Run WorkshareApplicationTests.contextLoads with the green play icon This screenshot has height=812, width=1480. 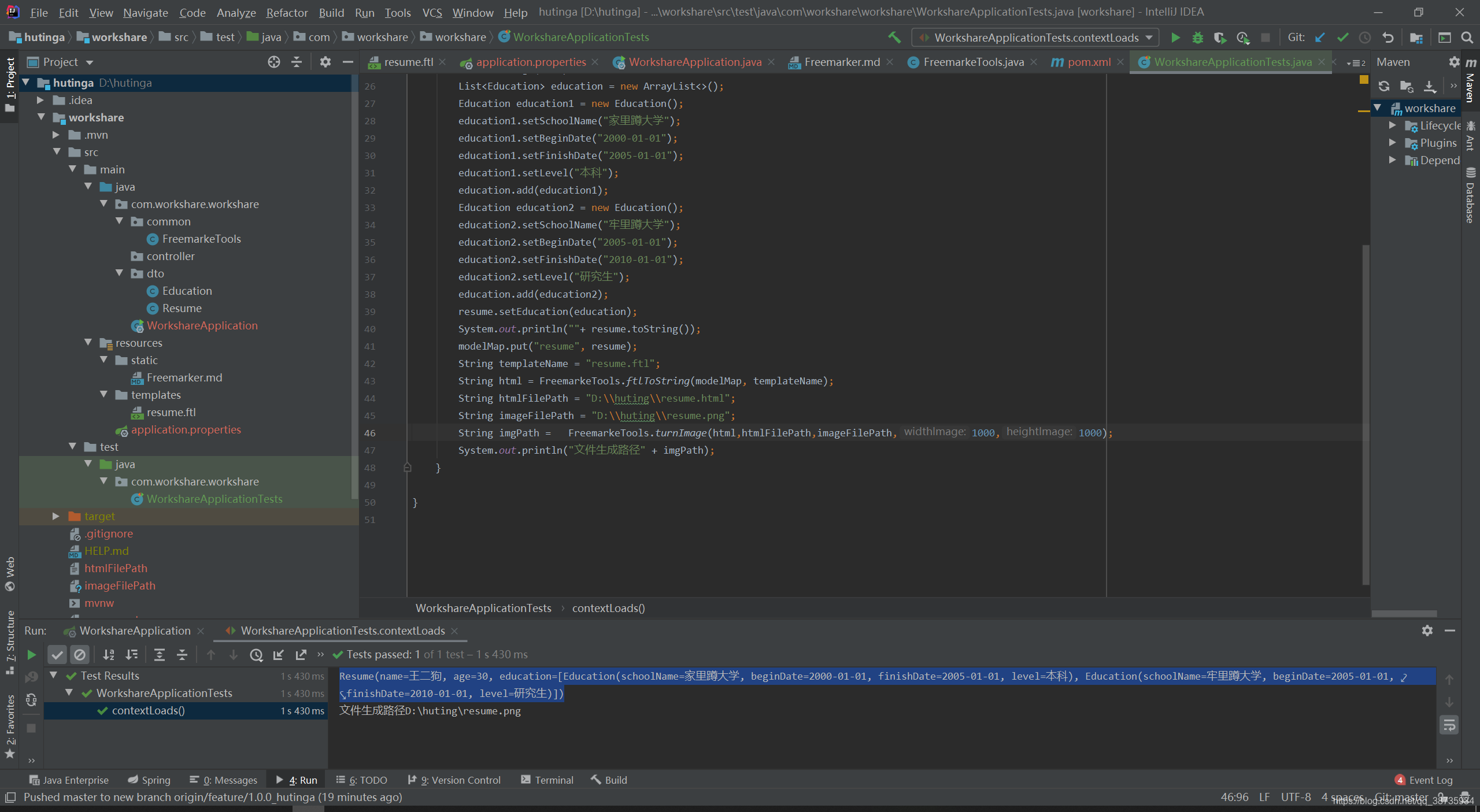(1175, 38)
